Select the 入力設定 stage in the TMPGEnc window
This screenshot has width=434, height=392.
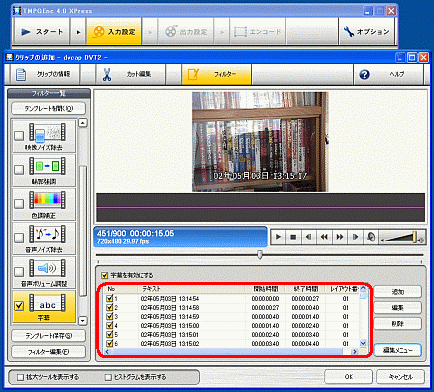pos(114,32)
